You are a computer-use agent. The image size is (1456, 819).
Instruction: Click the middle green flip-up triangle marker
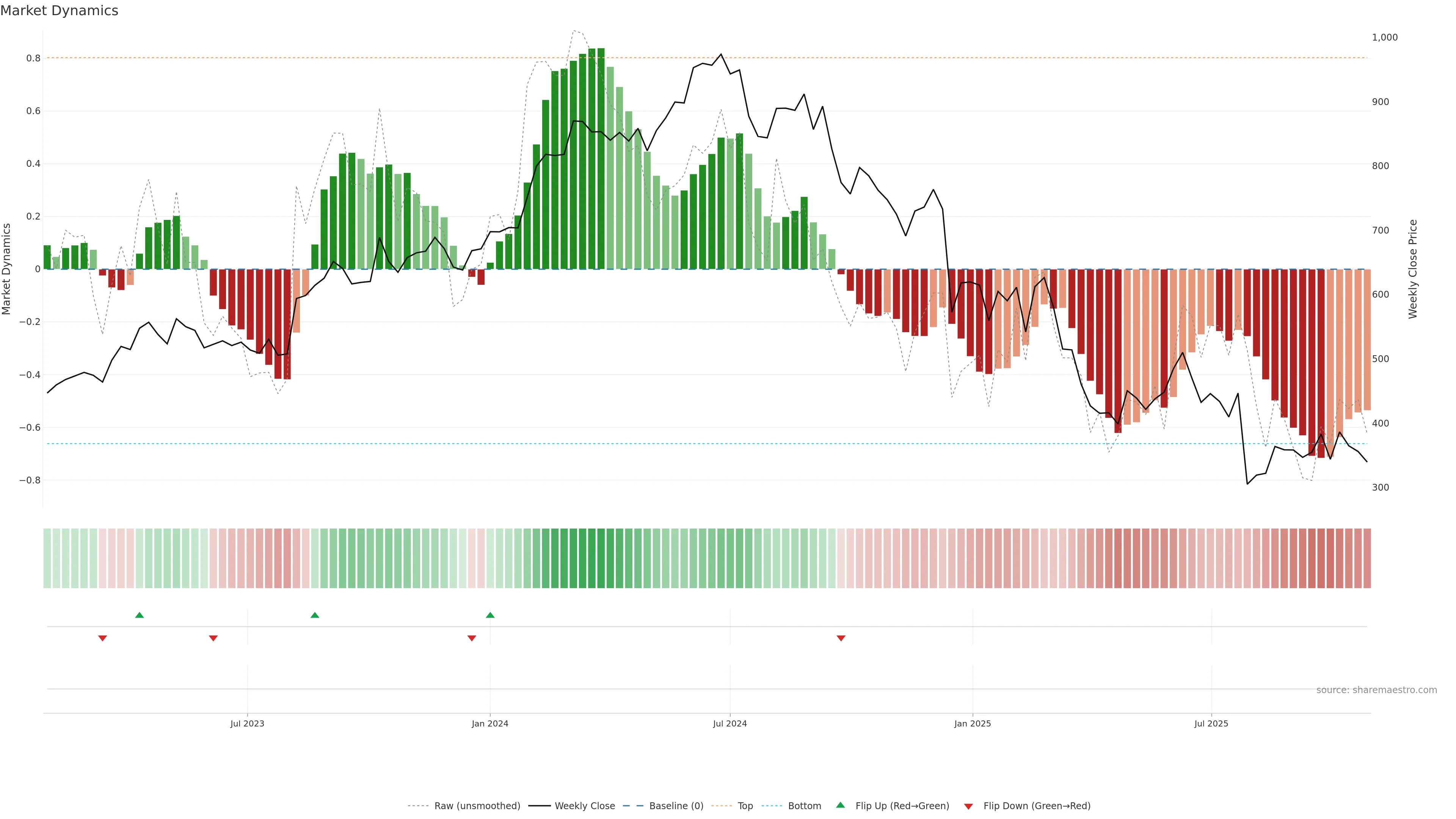[x=315, y=615]
